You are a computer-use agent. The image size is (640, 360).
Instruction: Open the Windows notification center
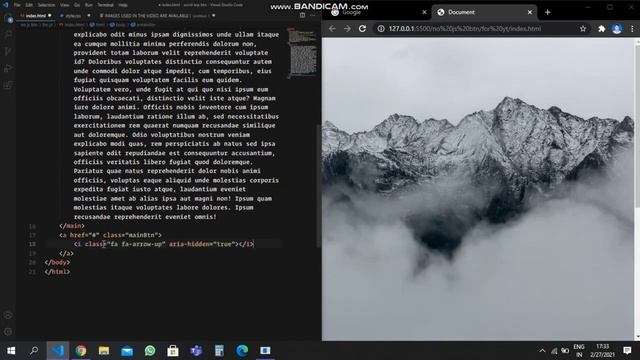(x=627, y=351)
